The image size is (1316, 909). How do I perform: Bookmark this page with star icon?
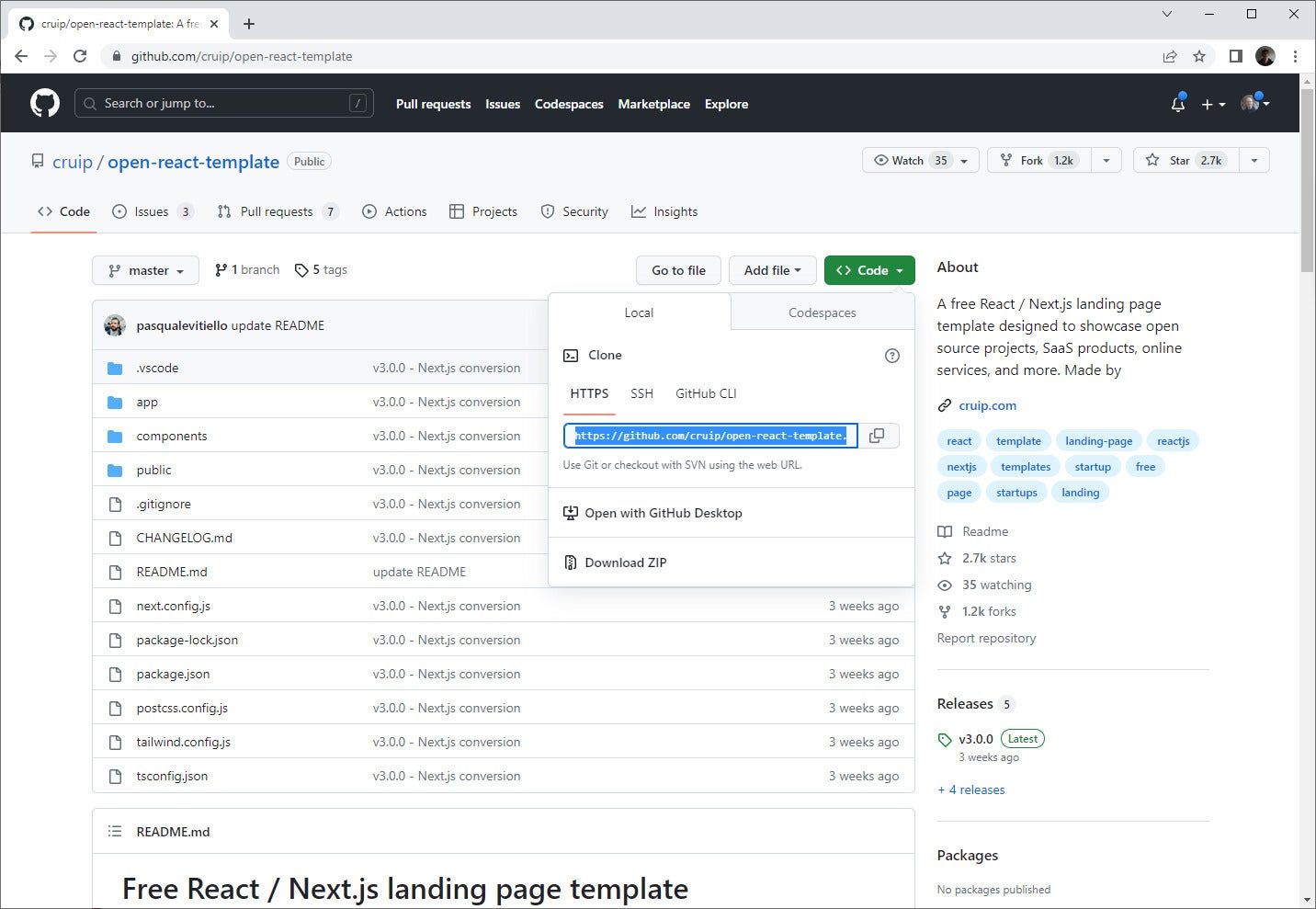pos(1199,56)
